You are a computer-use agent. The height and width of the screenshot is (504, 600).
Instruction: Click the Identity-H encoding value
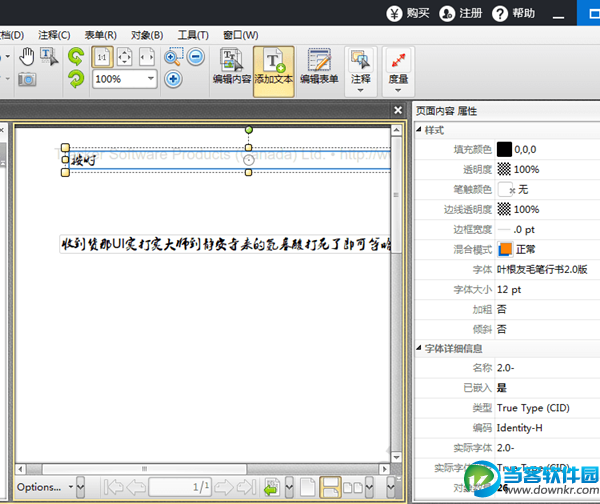(519, 428)
